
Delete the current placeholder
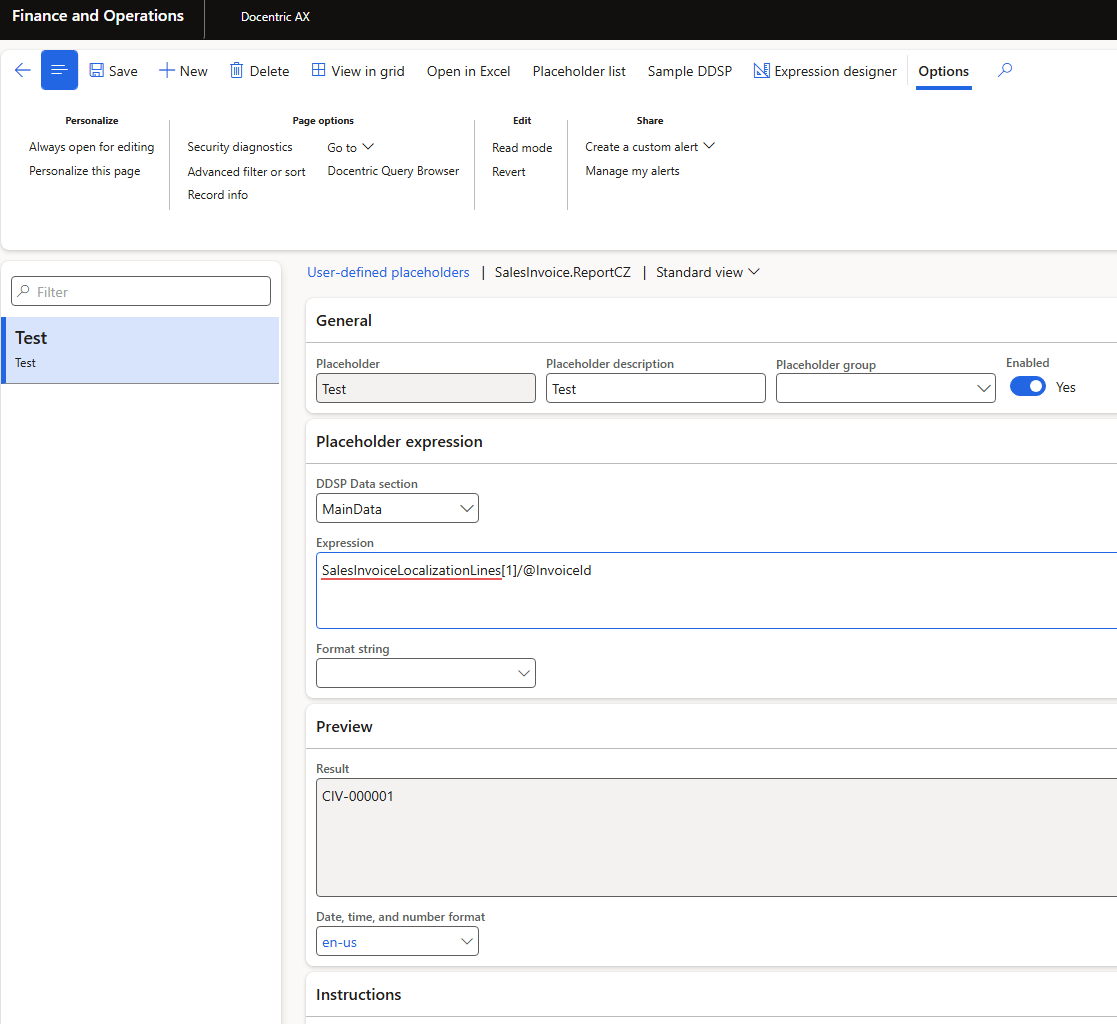[259, 71]
